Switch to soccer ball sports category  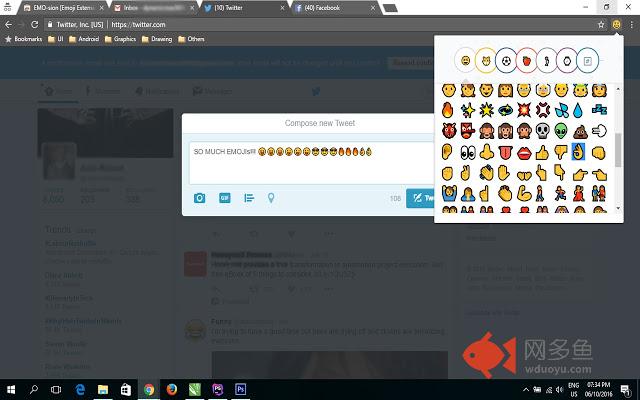506,60
